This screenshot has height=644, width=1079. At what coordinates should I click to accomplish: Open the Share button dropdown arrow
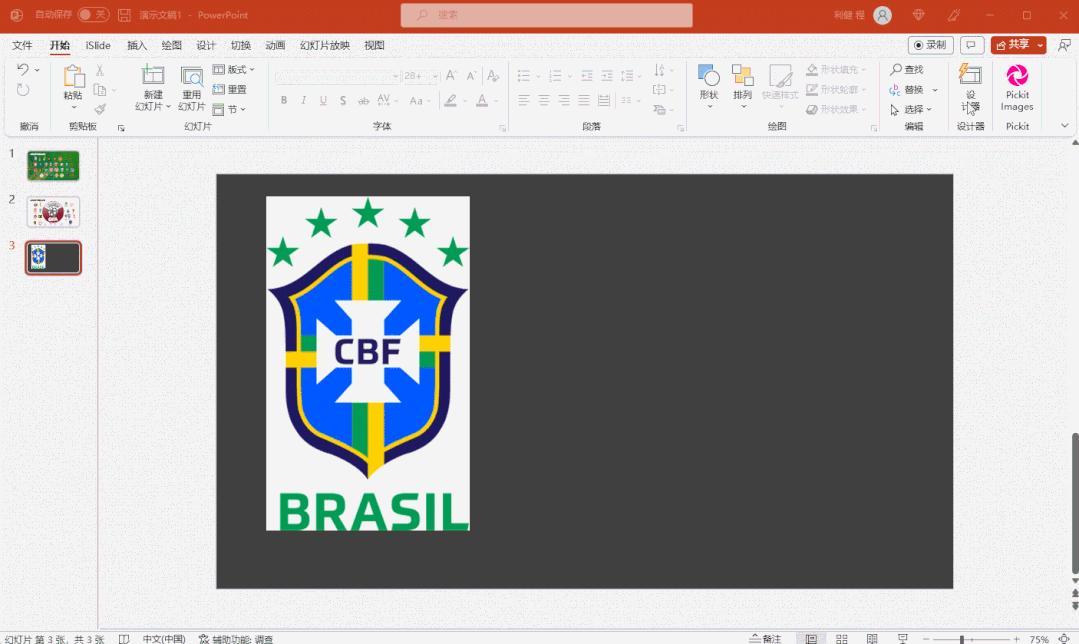point(1040,45)
